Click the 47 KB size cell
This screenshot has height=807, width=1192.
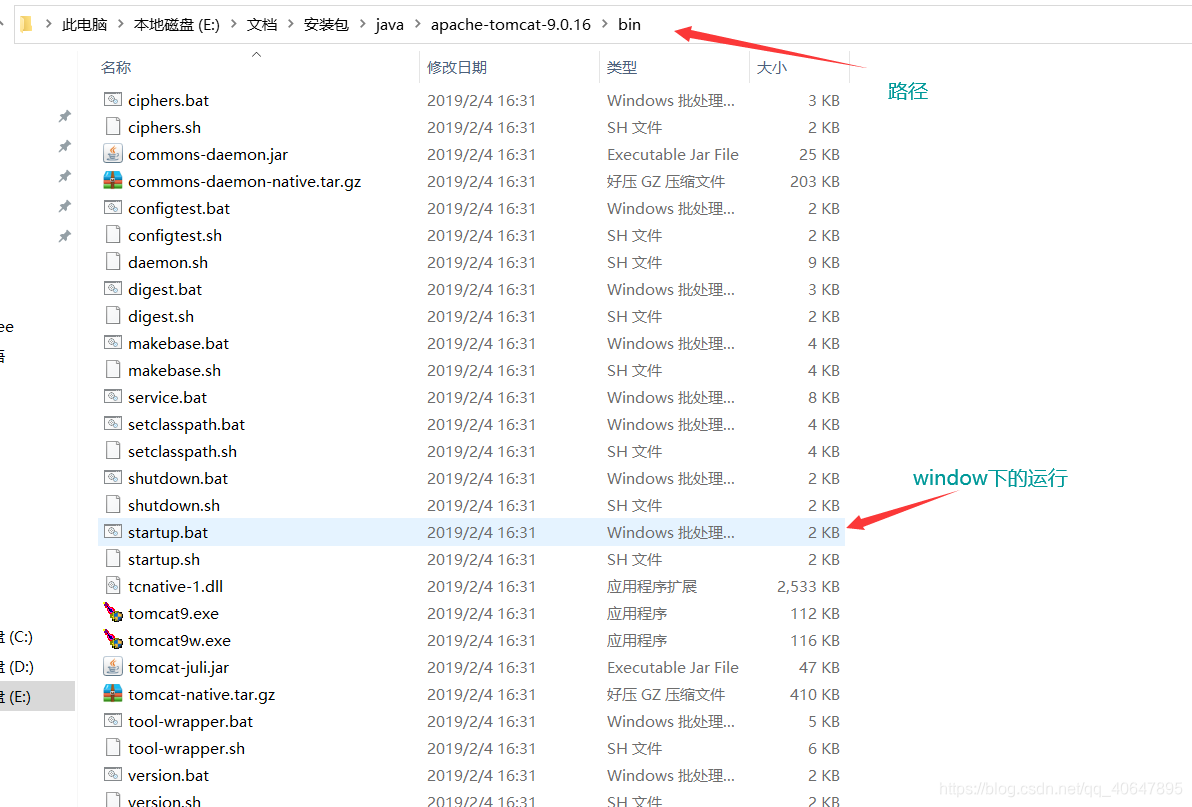click(x=819, y=666)
